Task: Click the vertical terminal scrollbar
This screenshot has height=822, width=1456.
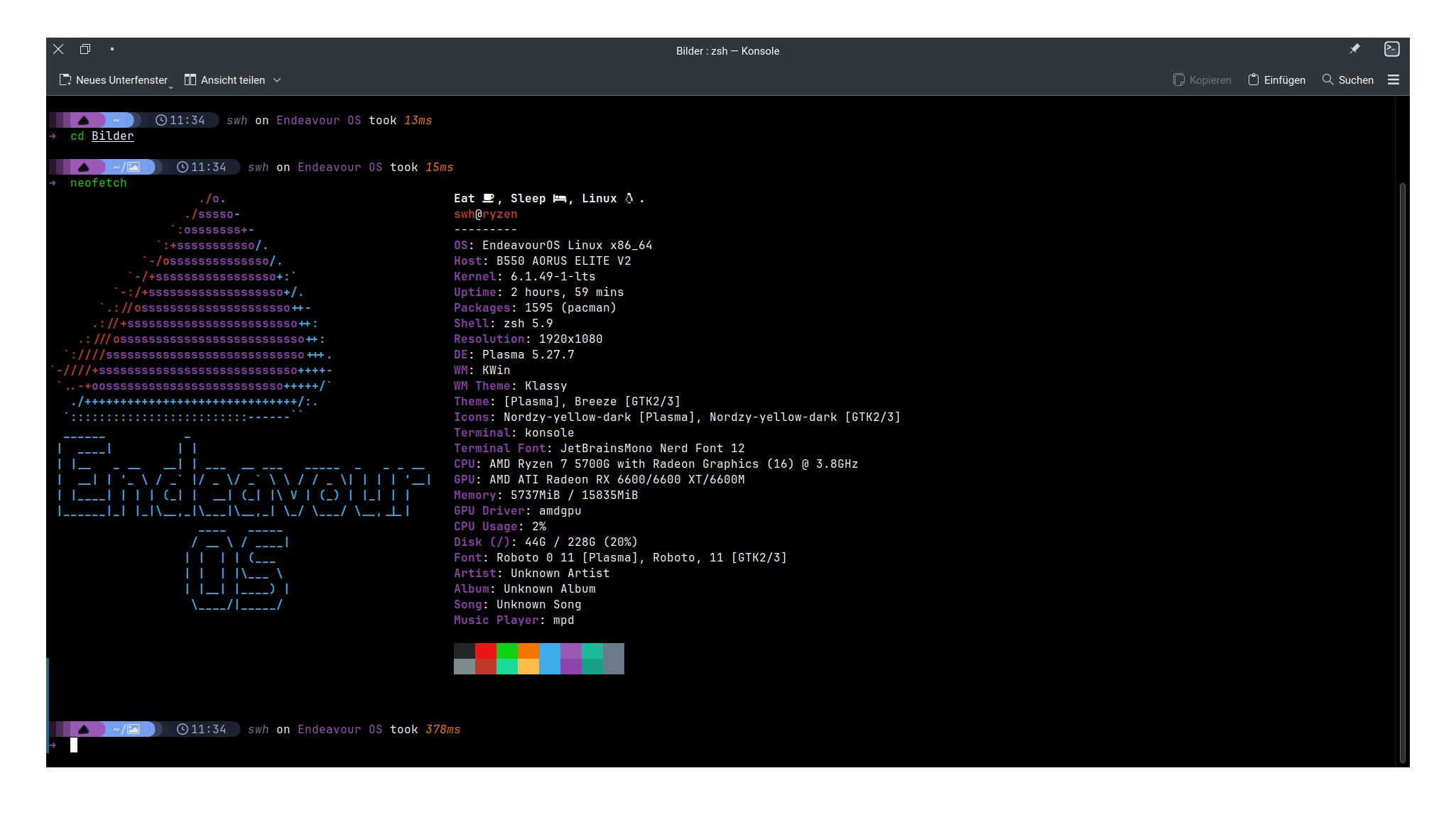Action: point(1402,472)
